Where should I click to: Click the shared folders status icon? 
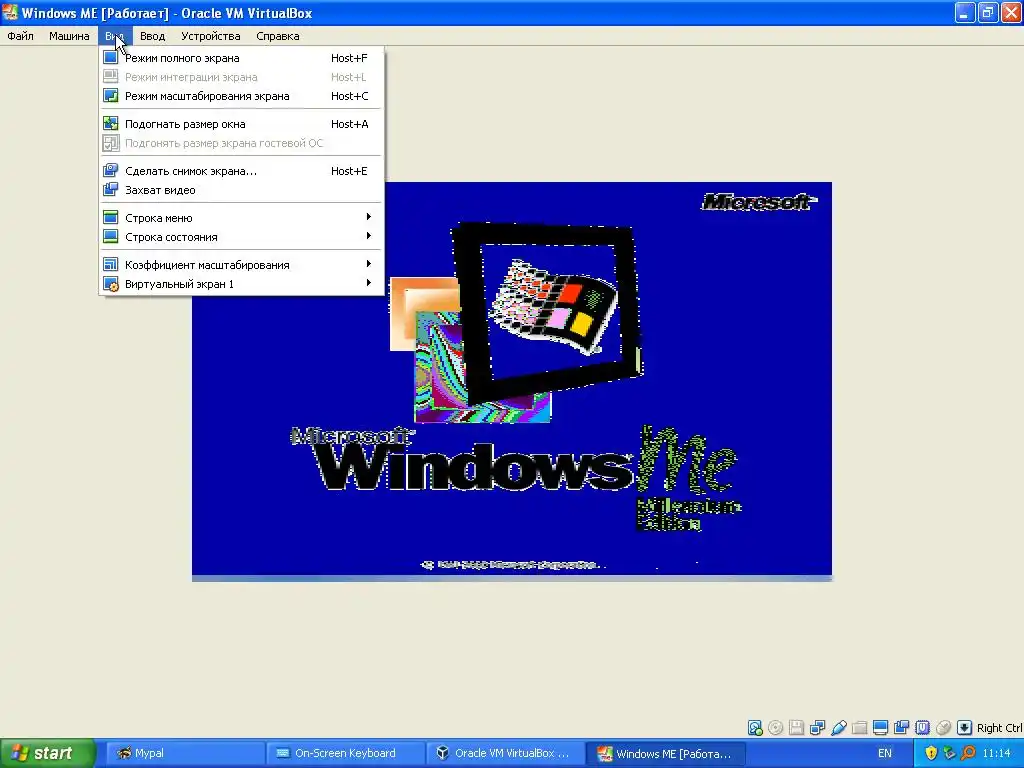pyautogui.click(x=859, y=728)
